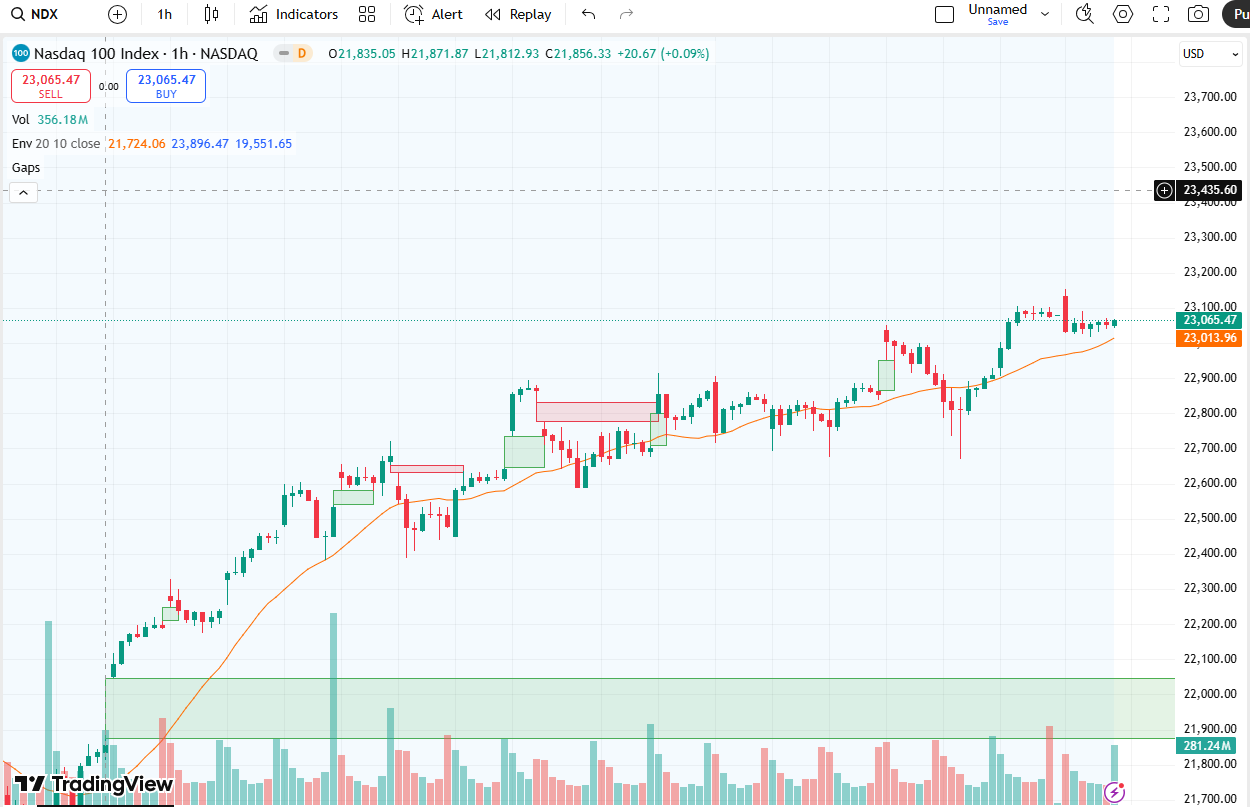Save the chart layout
The image size is (1250, 807).
tap(997, 21)
